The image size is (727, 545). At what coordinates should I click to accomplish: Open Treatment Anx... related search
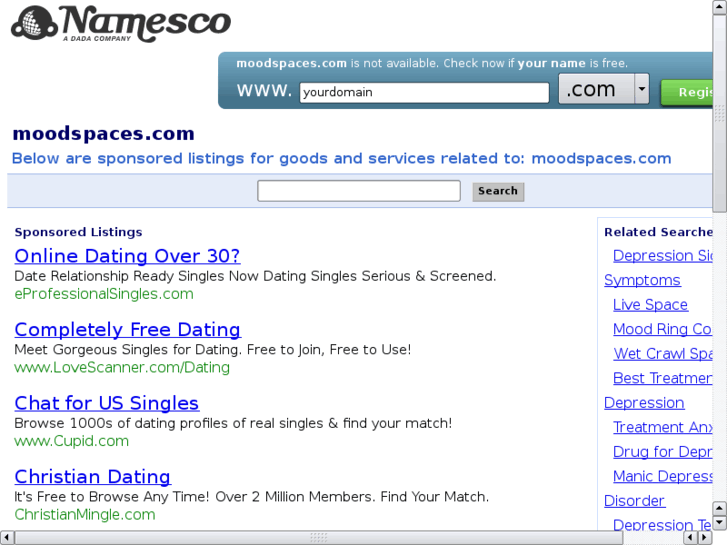[x=663, y=427]
